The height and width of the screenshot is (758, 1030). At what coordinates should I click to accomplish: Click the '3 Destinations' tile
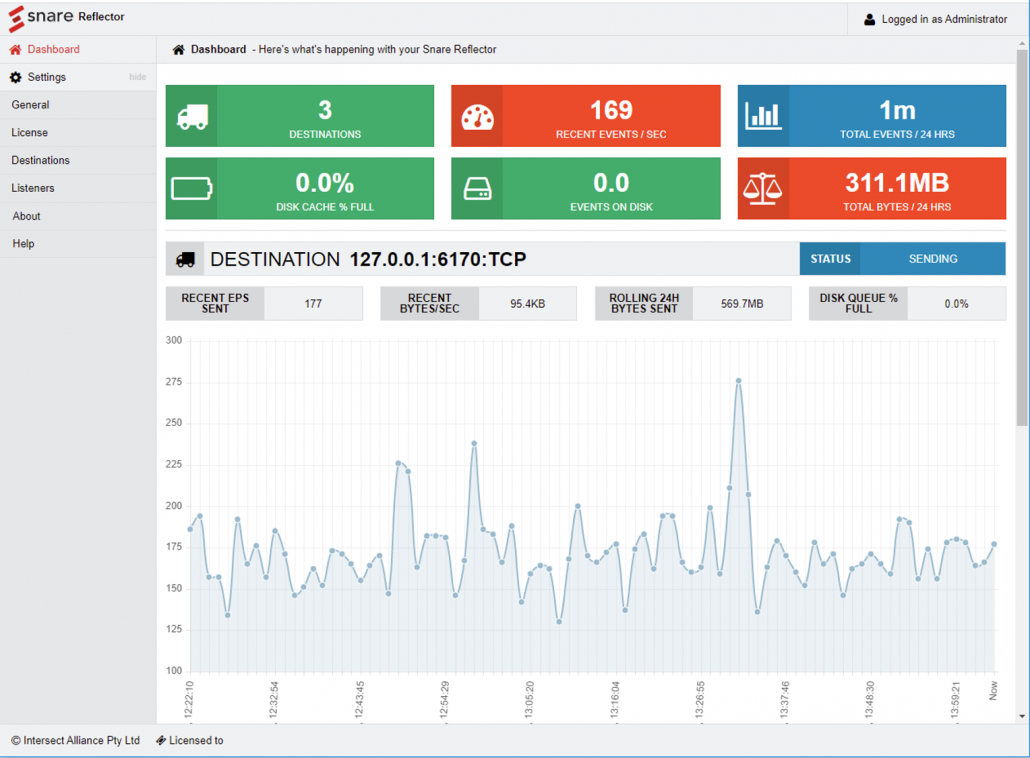(300, 116)
